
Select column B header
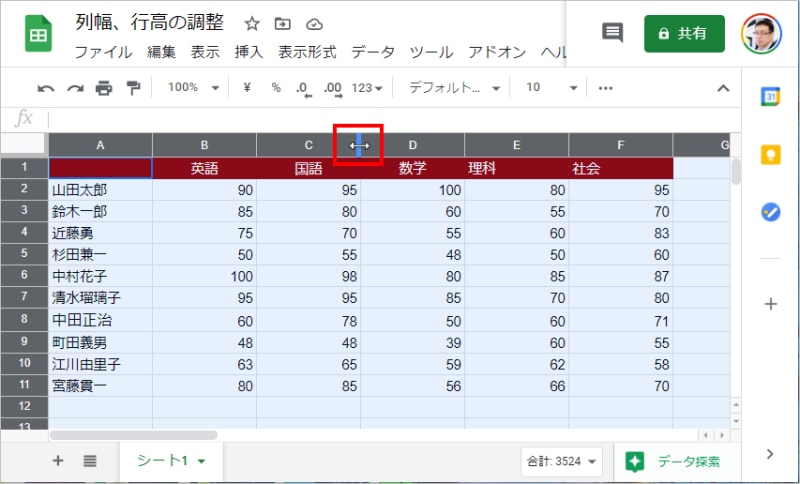pyautogui.click(x=205, y=145)
